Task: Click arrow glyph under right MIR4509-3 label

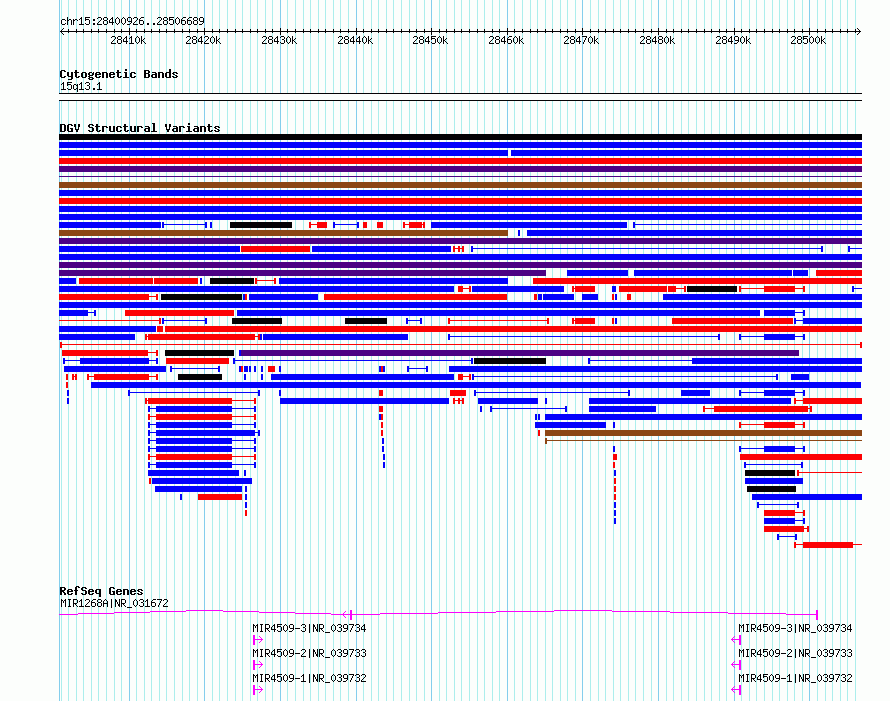Action: [736, 640]
